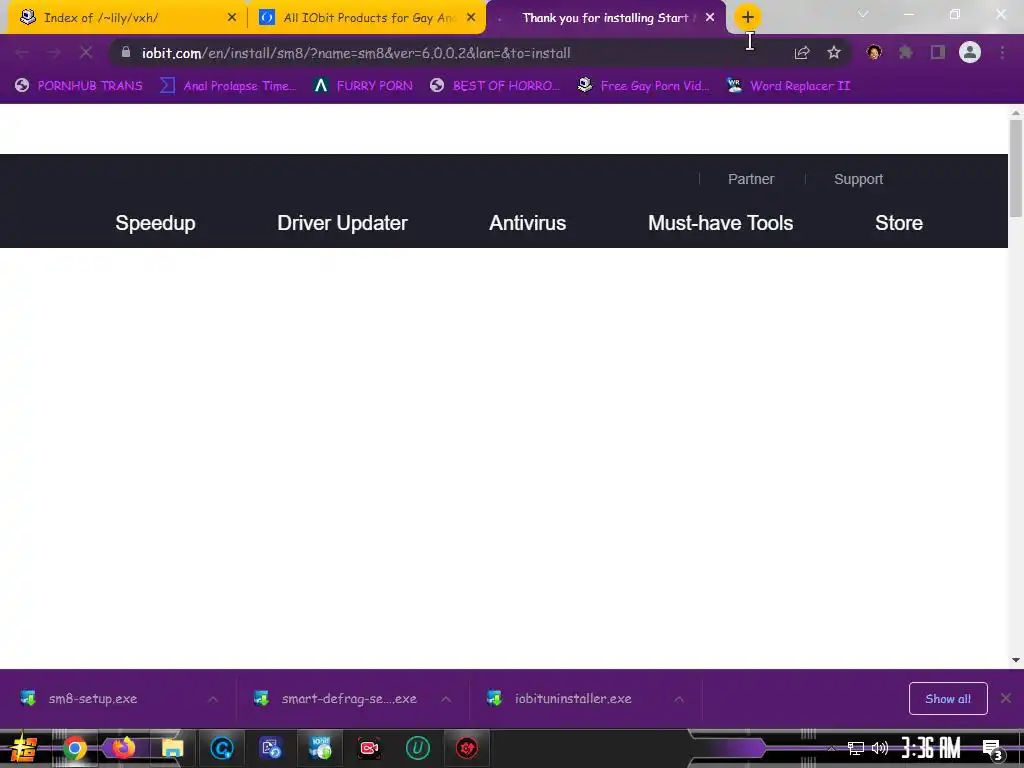Open the 'Word Replacer II' bookmark

pos(788,86)
